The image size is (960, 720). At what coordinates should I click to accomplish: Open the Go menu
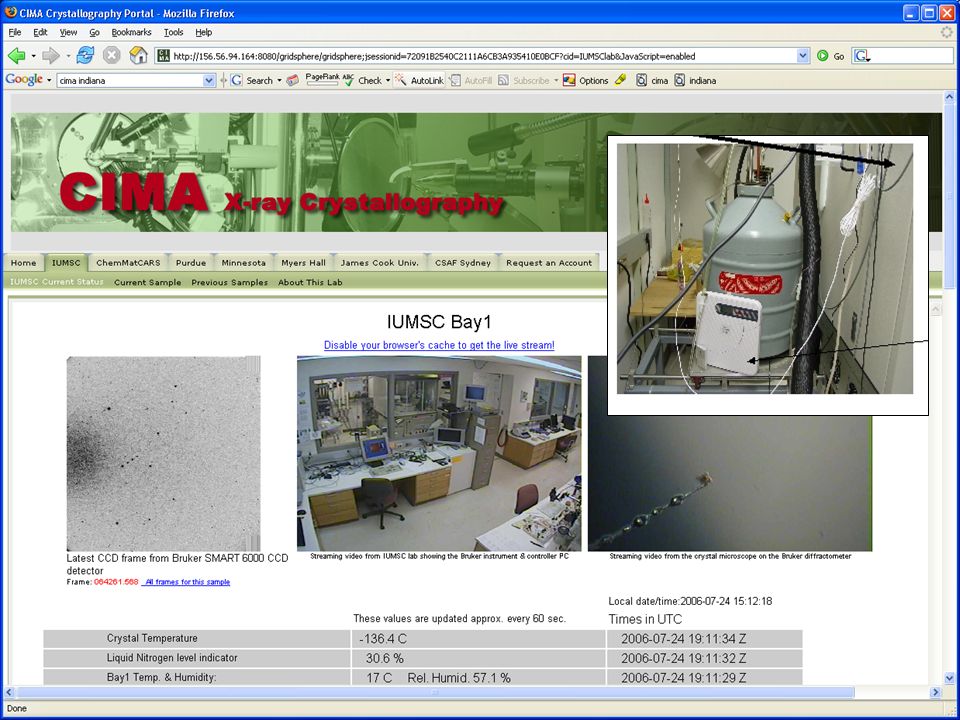tap(94, 32)
